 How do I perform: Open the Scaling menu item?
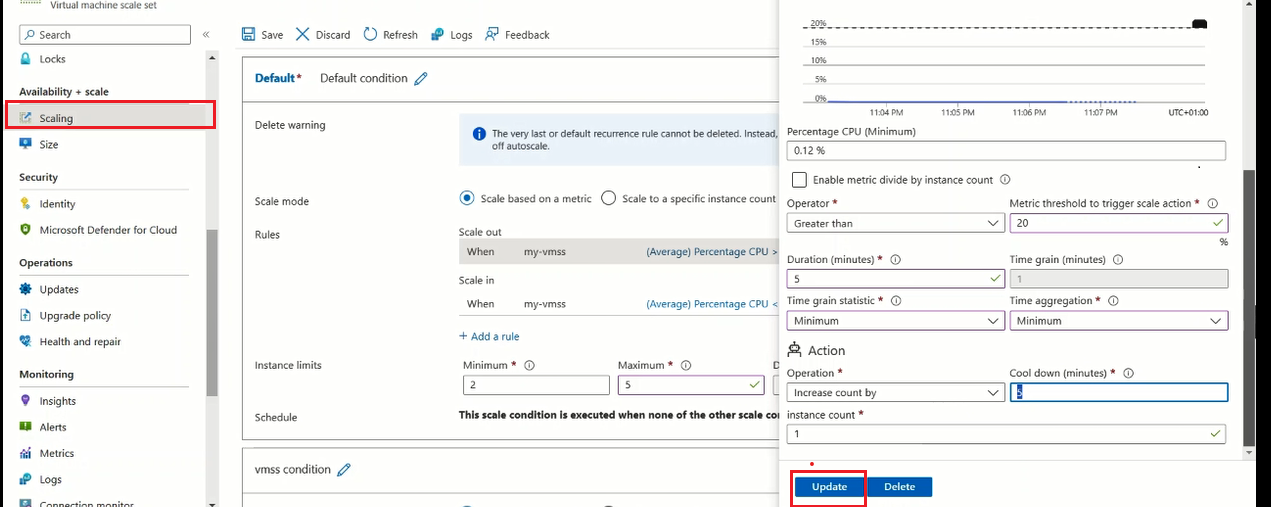(110, 118)
